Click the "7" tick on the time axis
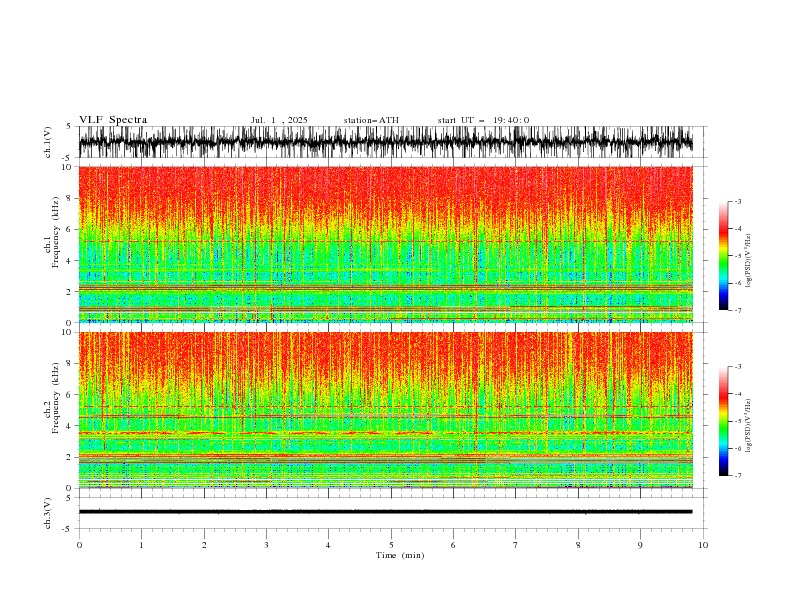Image resolution: width=792 pixels, height=612 pixels. click(x=516, y=545)
